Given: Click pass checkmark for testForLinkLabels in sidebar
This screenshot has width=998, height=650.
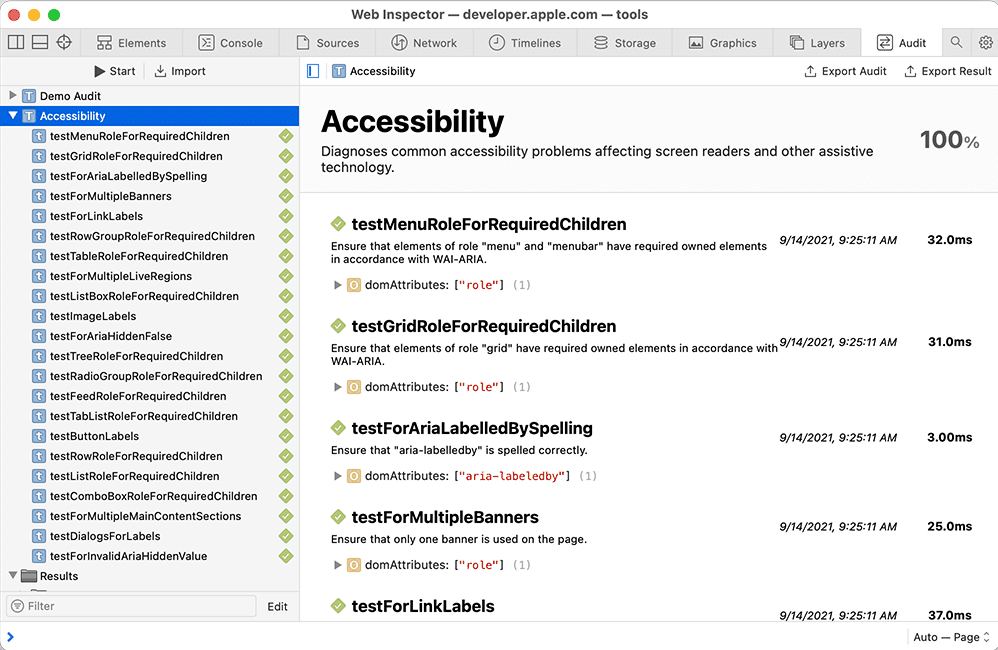Looking at the screenshot, I should point(286,216).
